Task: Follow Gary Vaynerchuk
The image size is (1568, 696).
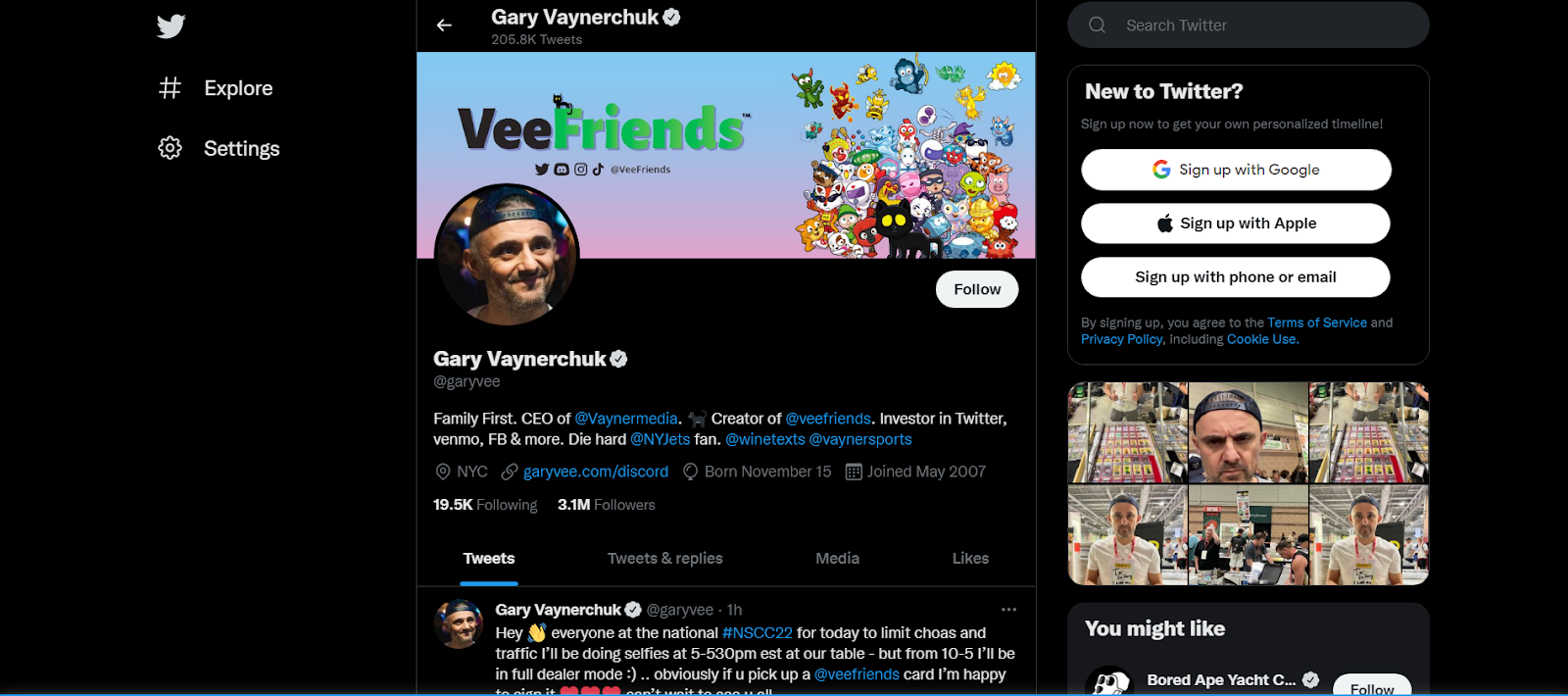Action: coord(977,289)
